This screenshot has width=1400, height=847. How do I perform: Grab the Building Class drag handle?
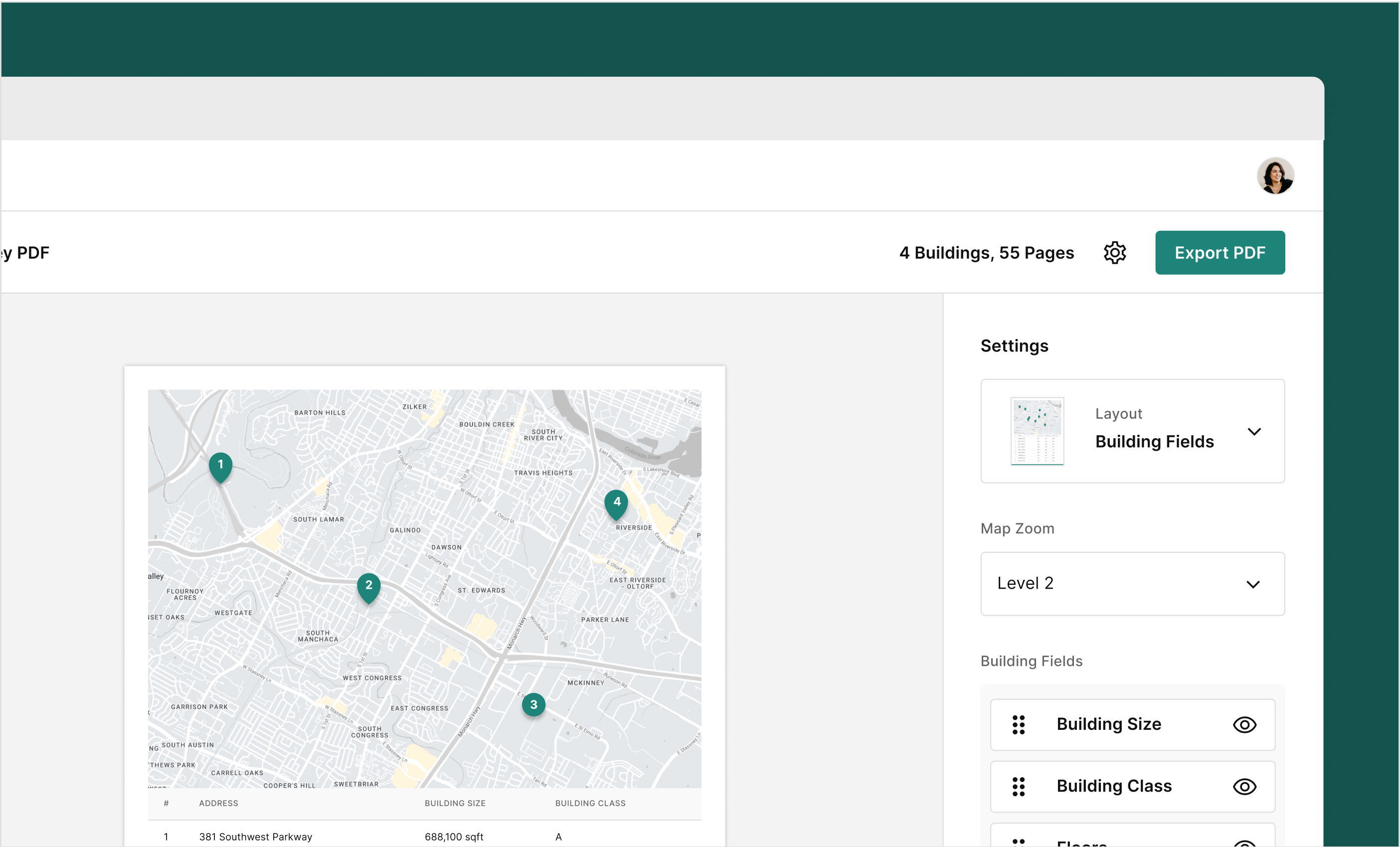click(1019, 787)
